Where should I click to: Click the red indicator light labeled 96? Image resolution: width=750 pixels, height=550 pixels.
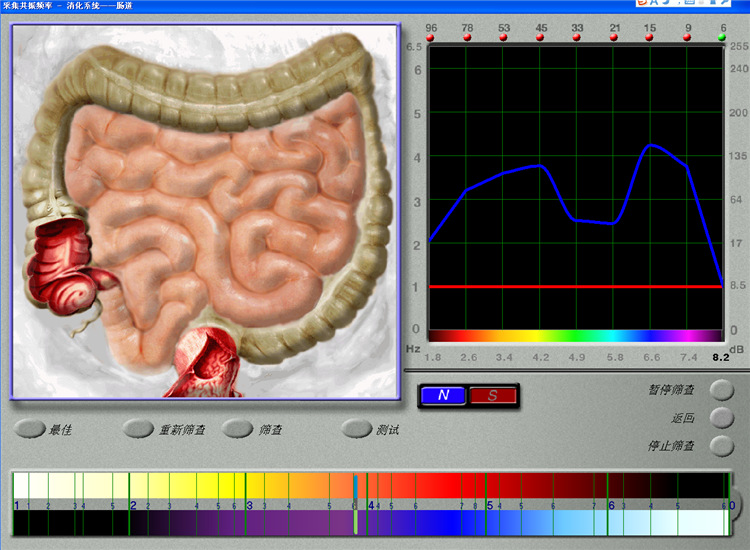(x=431, y=38)
